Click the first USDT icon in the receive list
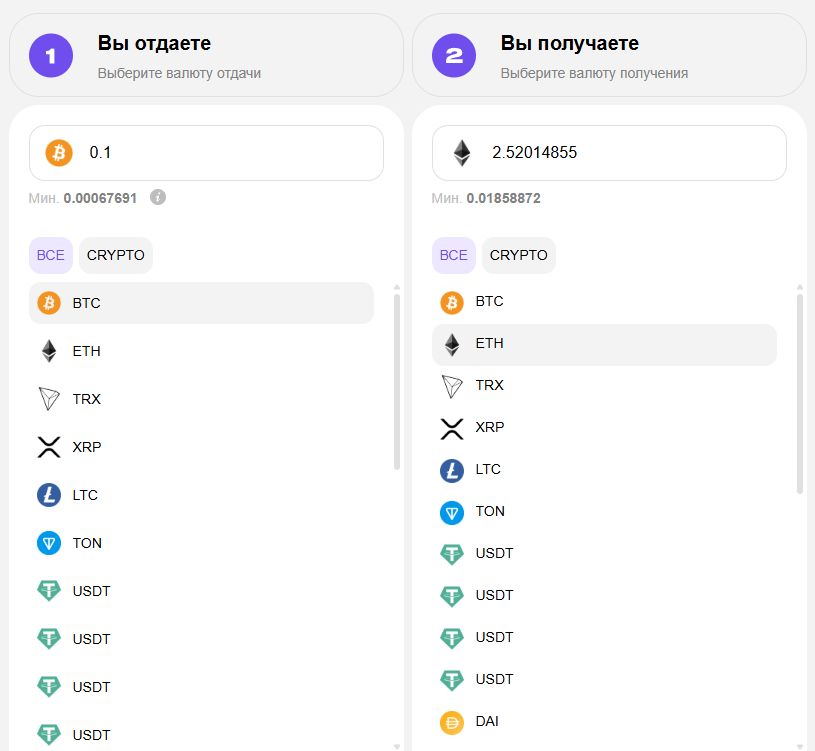 point(452,555)
